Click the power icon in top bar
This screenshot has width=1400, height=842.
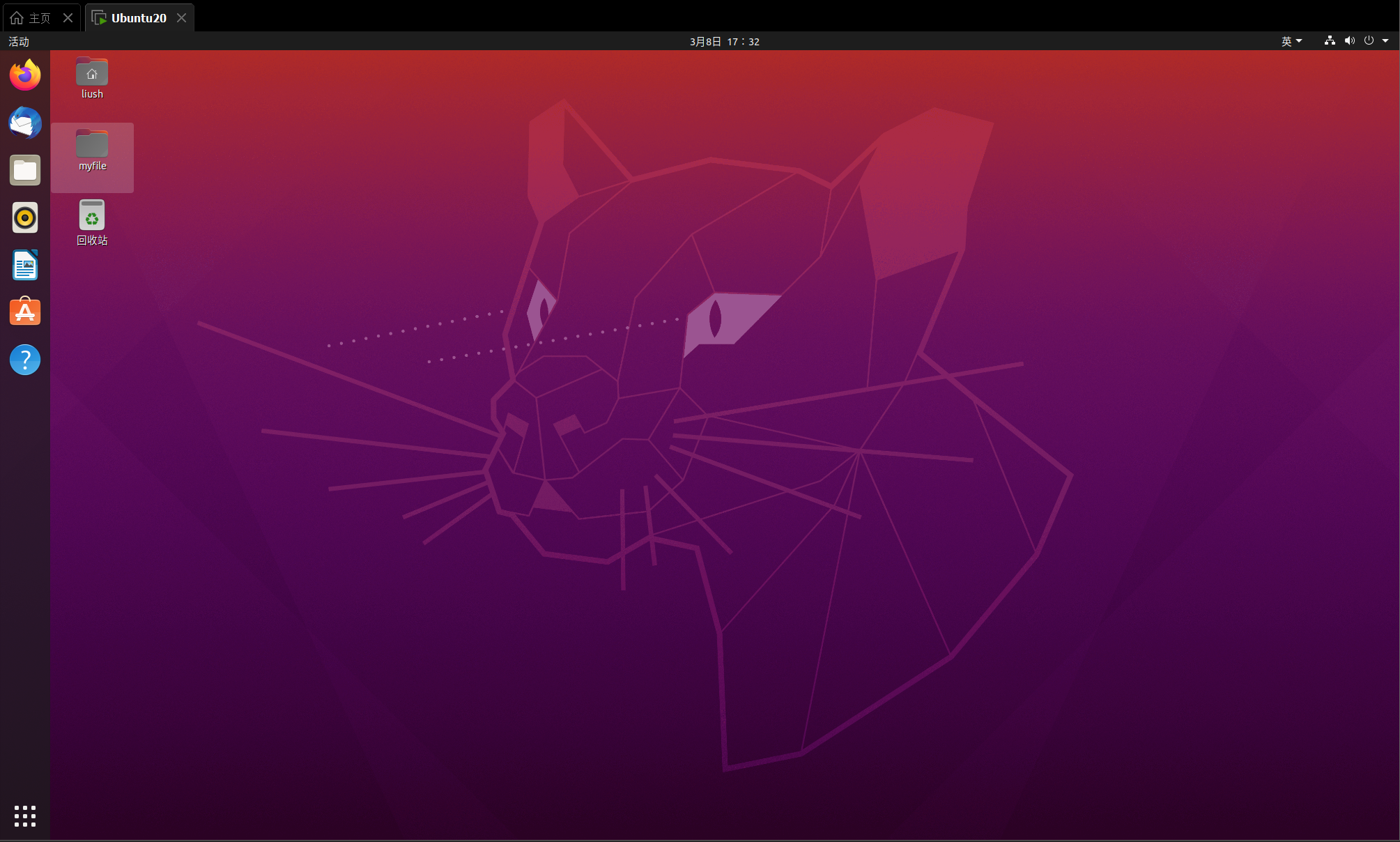point(1369,40)
